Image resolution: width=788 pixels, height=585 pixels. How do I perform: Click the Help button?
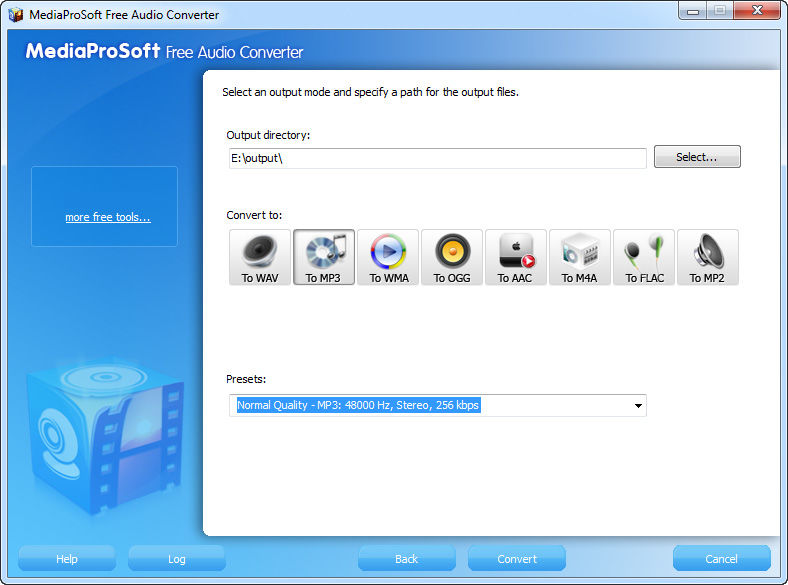click(67, 558)
